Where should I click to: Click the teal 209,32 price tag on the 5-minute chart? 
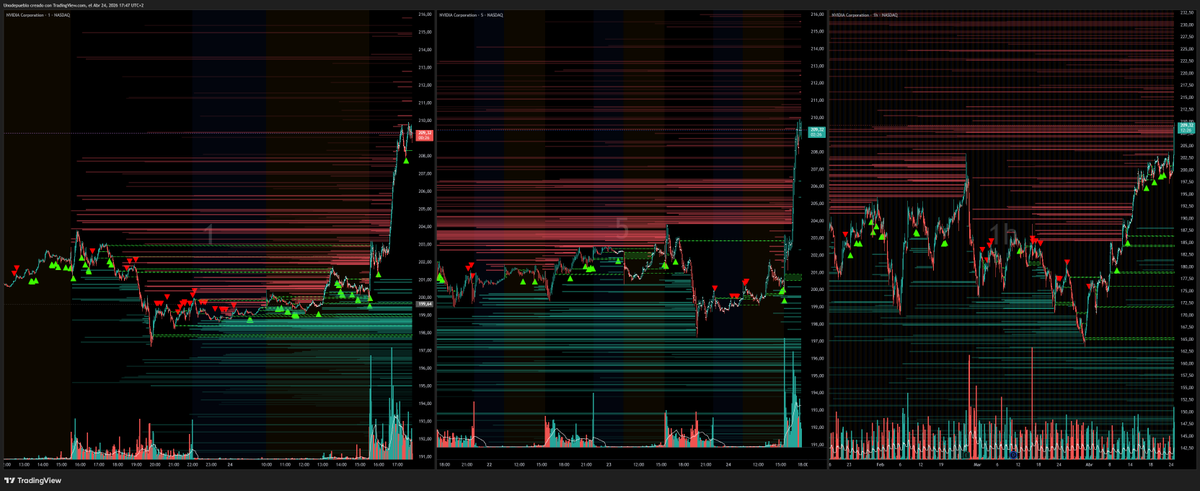(x=816, y=131)
